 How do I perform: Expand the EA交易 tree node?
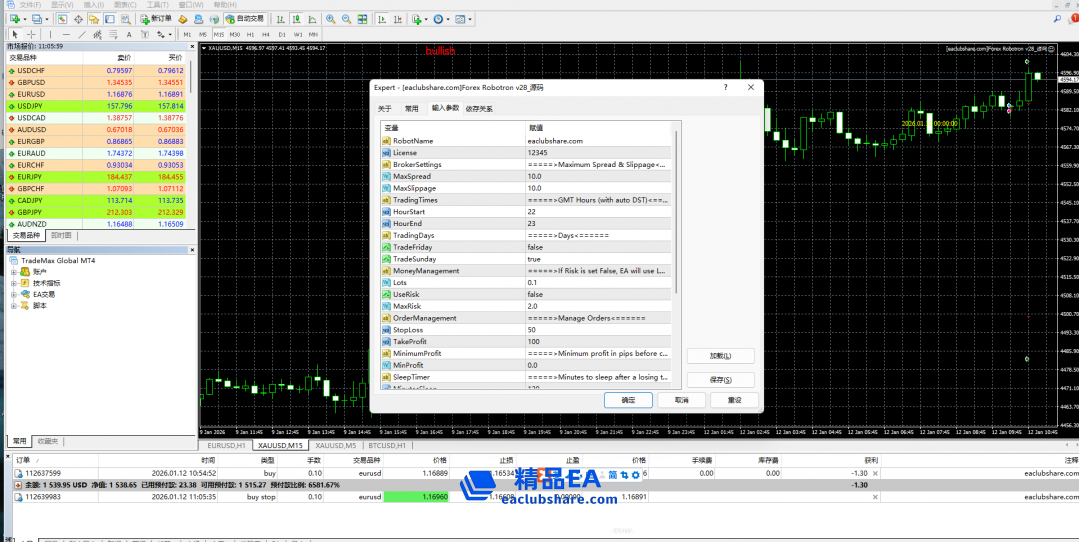[15, 294]
